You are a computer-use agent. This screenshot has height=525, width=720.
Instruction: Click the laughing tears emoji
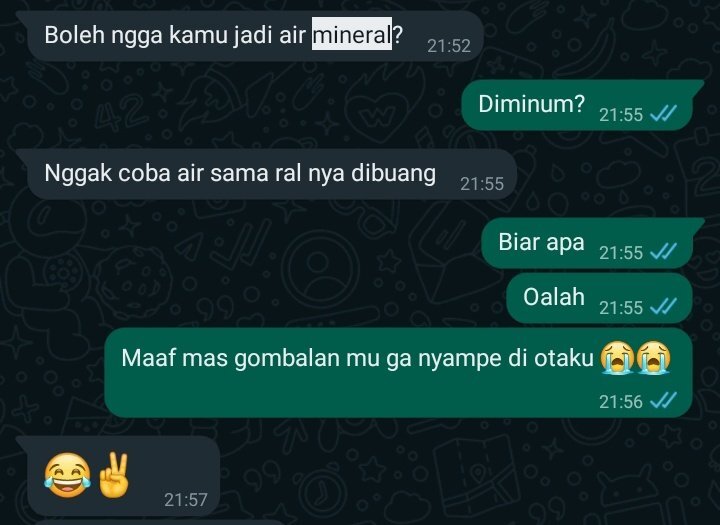pyautogui.click(x=68, y=475)
